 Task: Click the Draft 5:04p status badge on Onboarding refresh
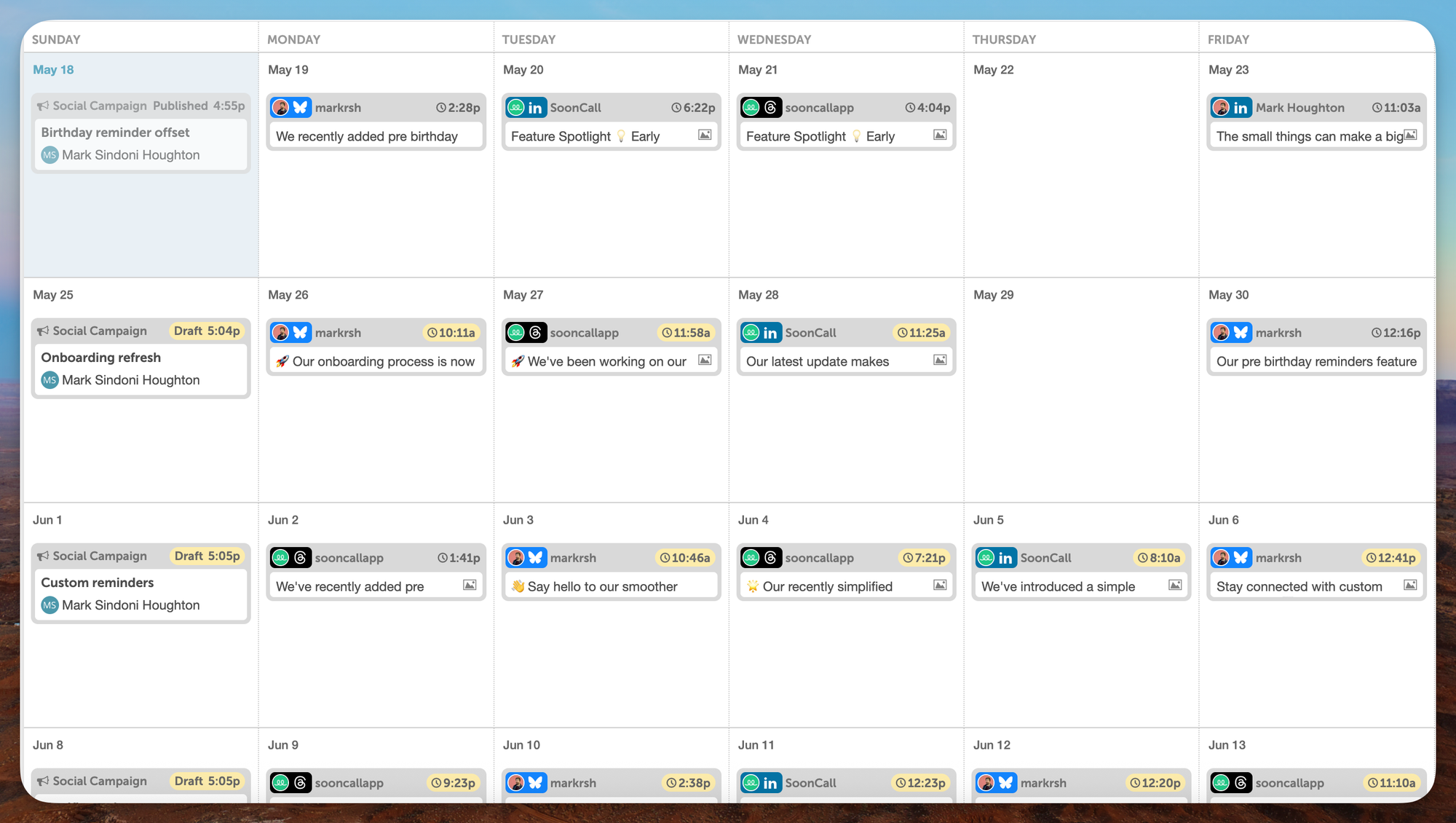pyautogui.click(x=208, y=331)
